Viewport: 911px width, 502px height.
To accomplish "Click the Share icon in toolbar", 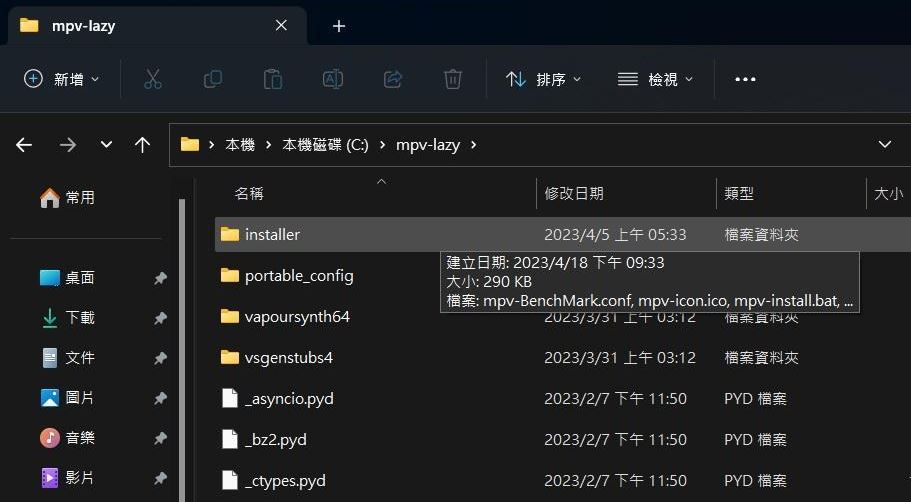I will (393, 79).
